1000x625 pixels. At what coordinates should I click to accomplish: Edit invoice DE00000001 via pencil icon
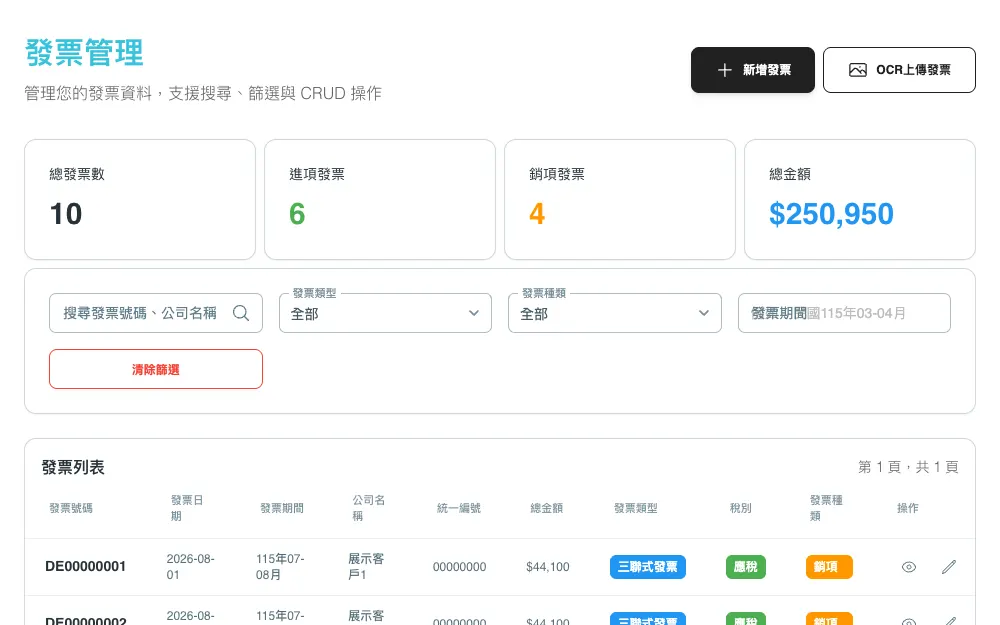pyautogui.click(x=949, y=567)
